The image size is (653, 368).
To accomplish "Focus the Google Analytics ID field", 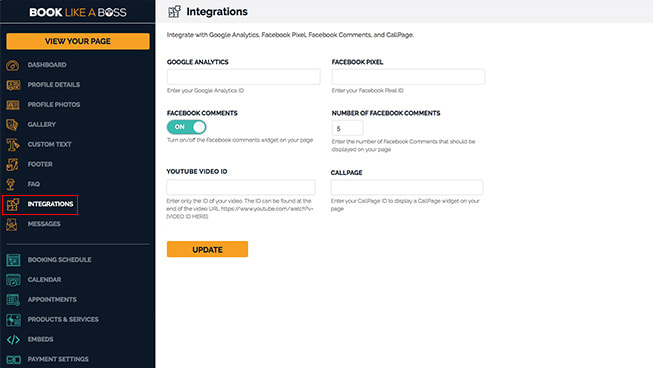I will click(x=244, y=77).
